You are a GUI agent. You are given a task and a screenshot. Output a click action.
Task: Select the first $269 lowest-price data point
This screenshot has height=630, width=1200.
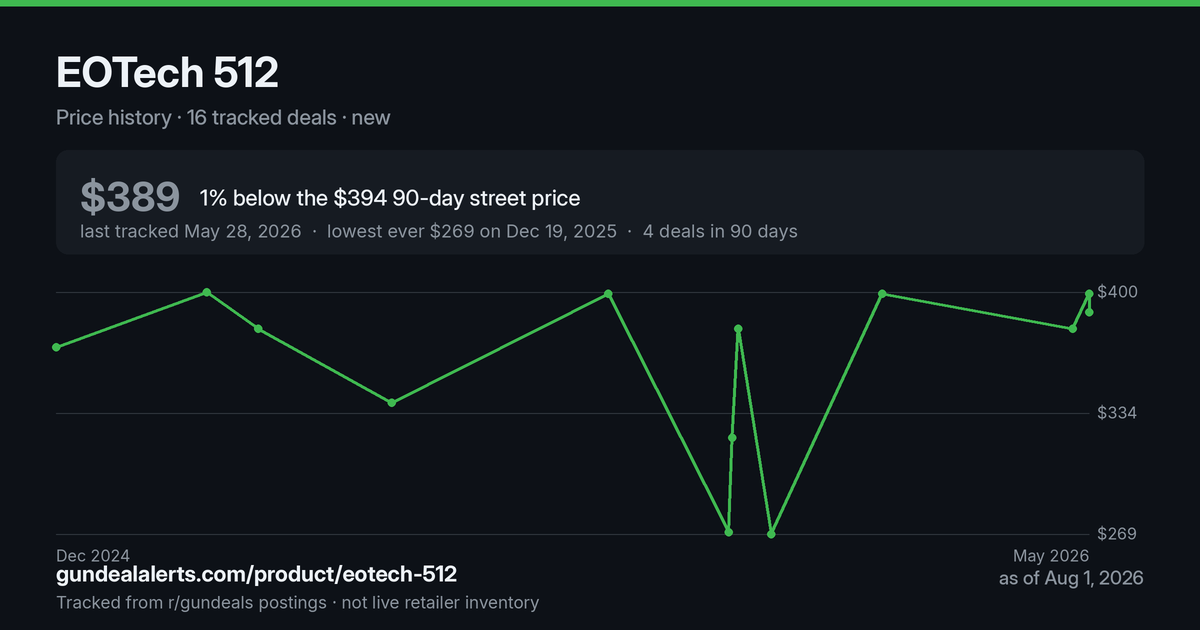(729, 532)
